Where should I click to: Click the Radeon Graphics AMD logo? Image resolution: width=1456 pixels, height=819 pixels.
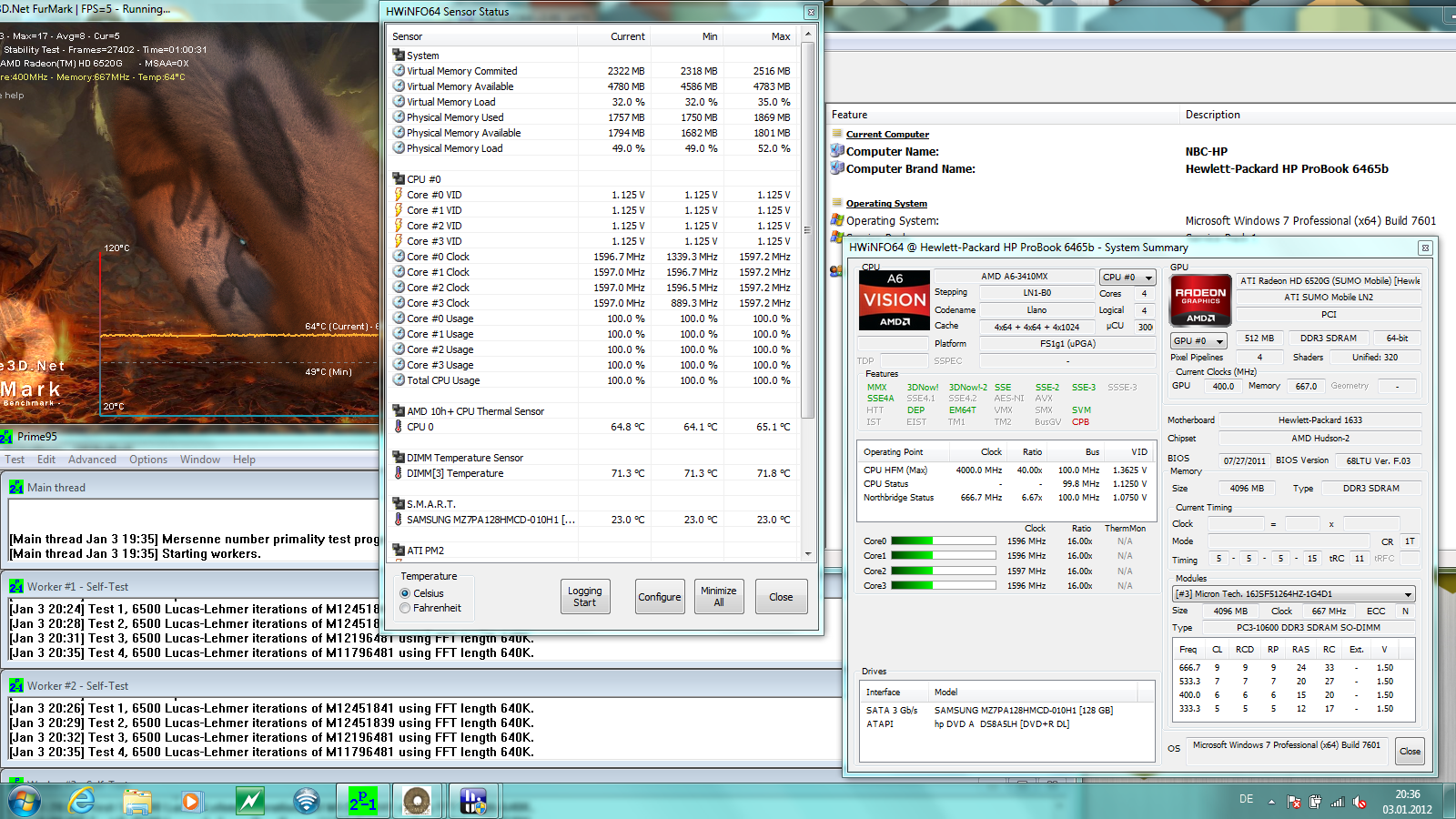1200,300
